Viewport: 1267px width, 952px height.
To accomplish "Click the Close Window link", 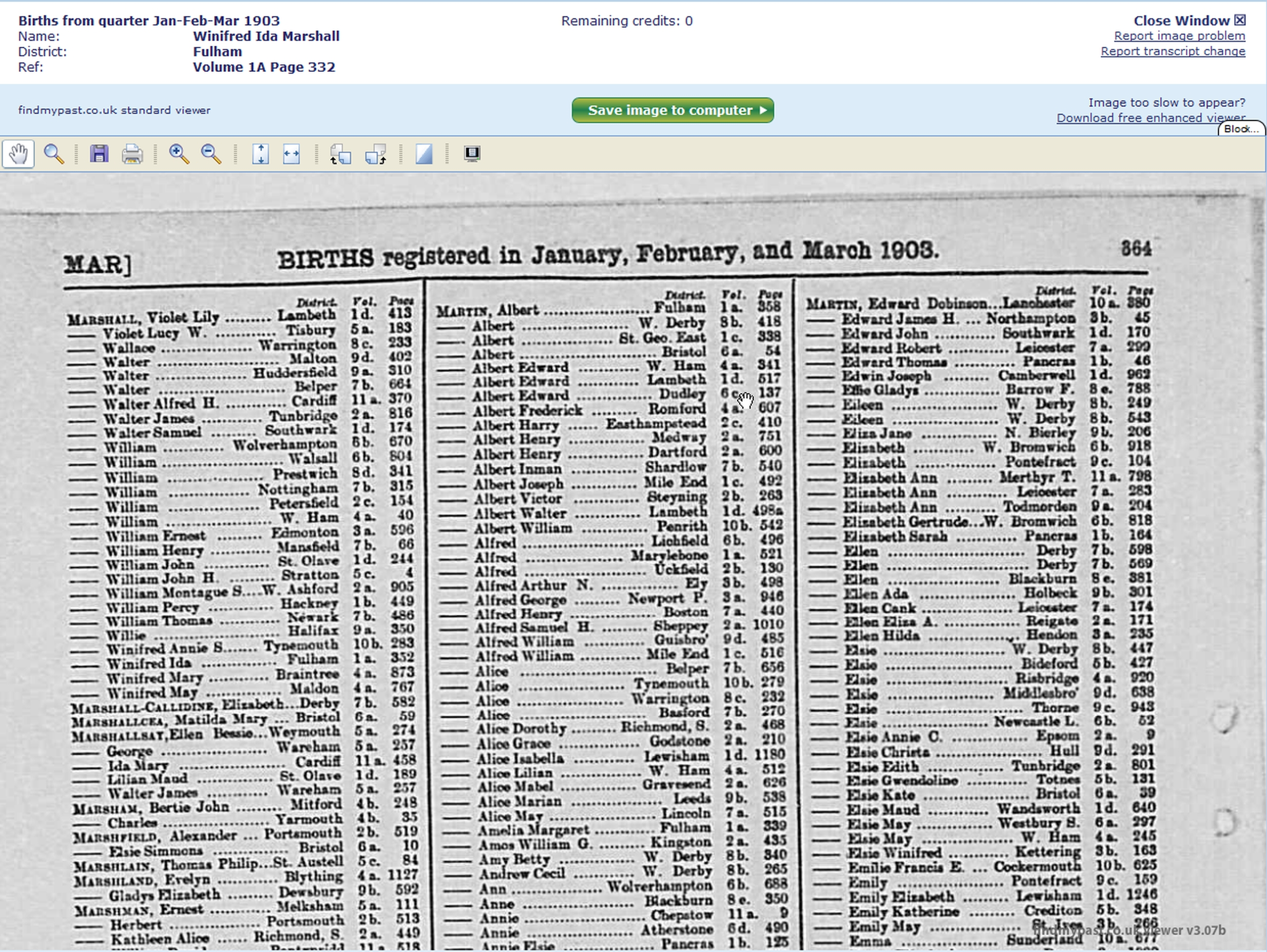I will tap(1189, 21).
